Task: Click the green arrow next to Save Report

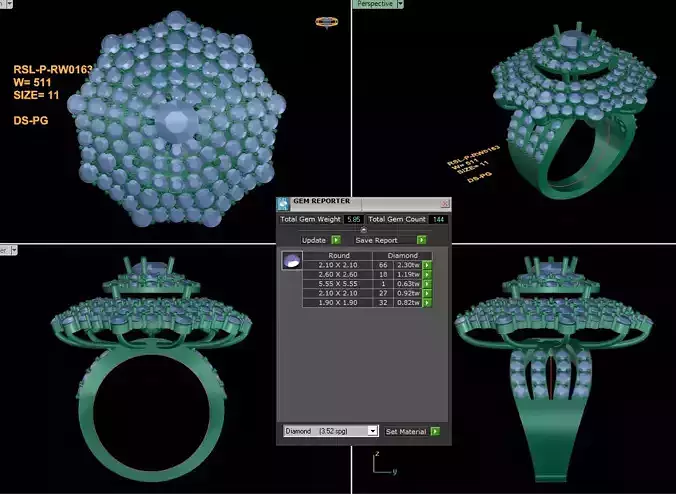Action: click(421, 240)
